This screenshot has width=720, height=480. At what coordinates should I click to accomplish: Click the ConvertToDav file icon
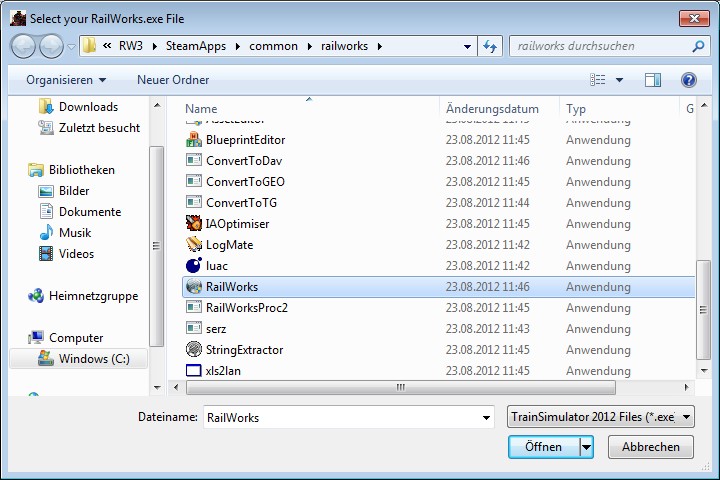coord(194,160)
